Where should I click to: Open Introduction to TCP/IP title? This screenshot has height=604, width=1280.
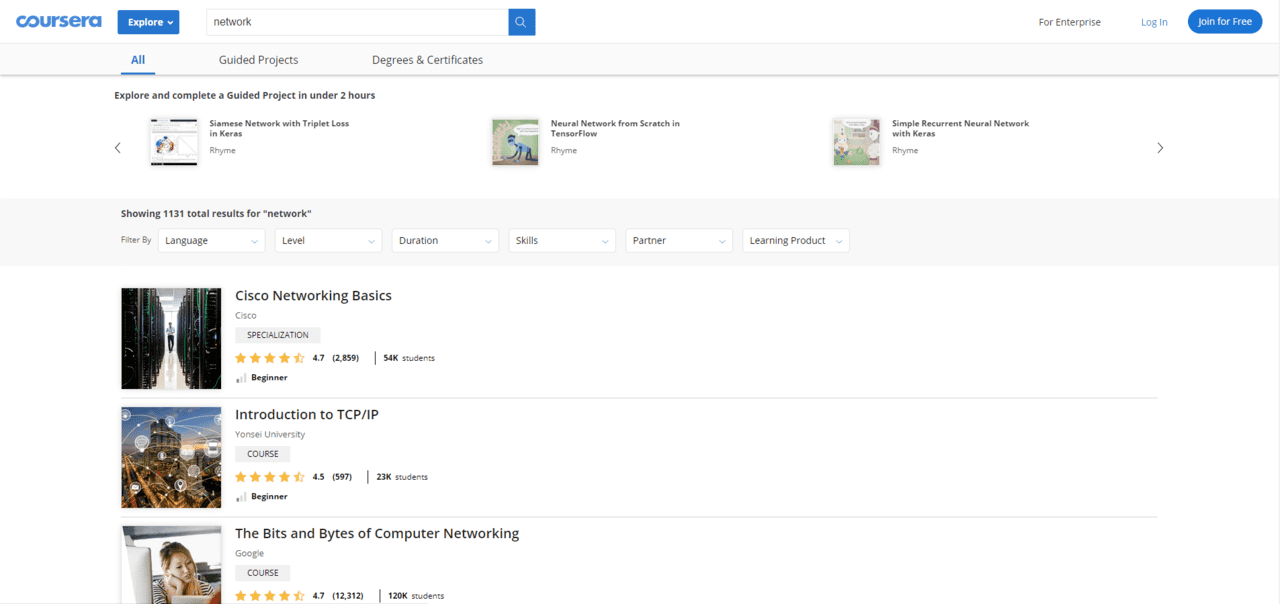coord(307,415)
